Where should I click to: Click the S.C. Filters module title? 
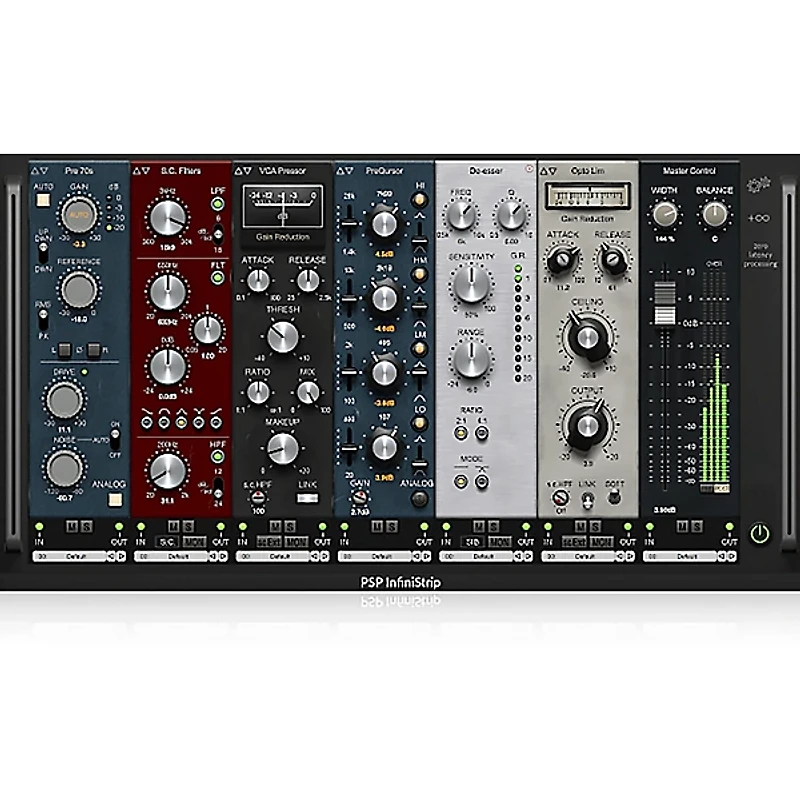click(180, 171)
